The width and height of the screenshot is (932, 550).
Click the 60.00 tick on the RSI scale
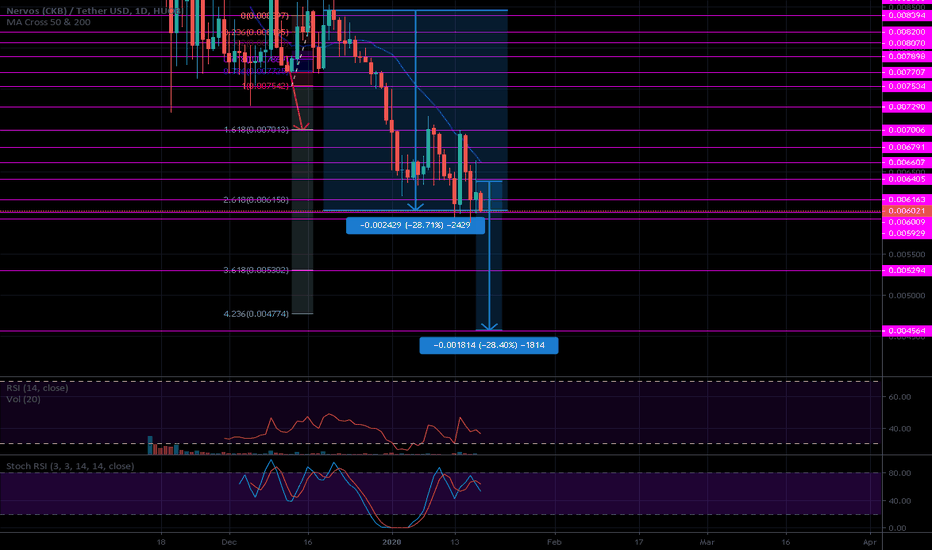[x=899, y=397]
